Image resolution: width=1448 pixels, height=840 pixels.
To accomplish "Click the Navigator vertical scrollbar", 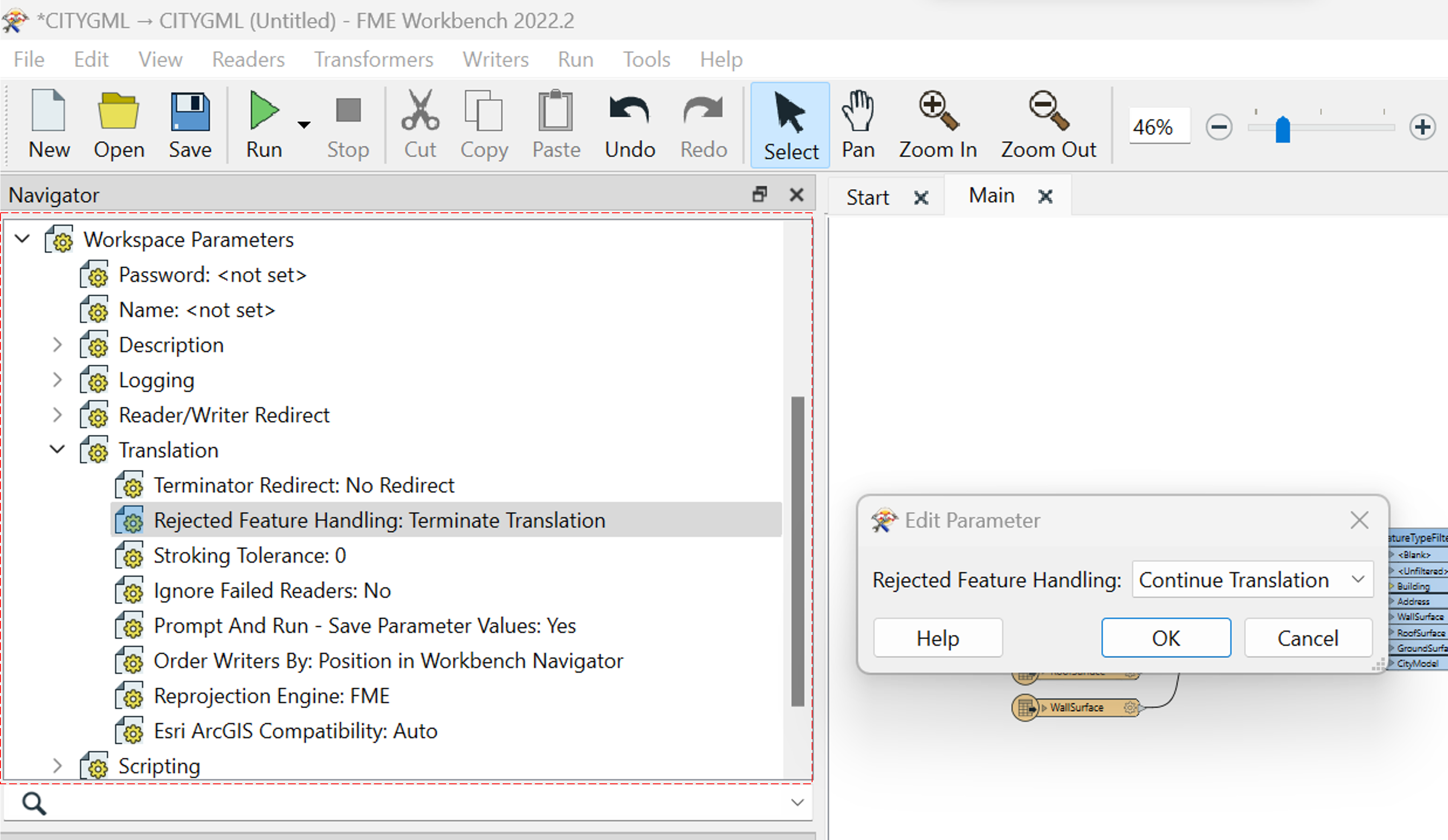I will coord(797,551).
